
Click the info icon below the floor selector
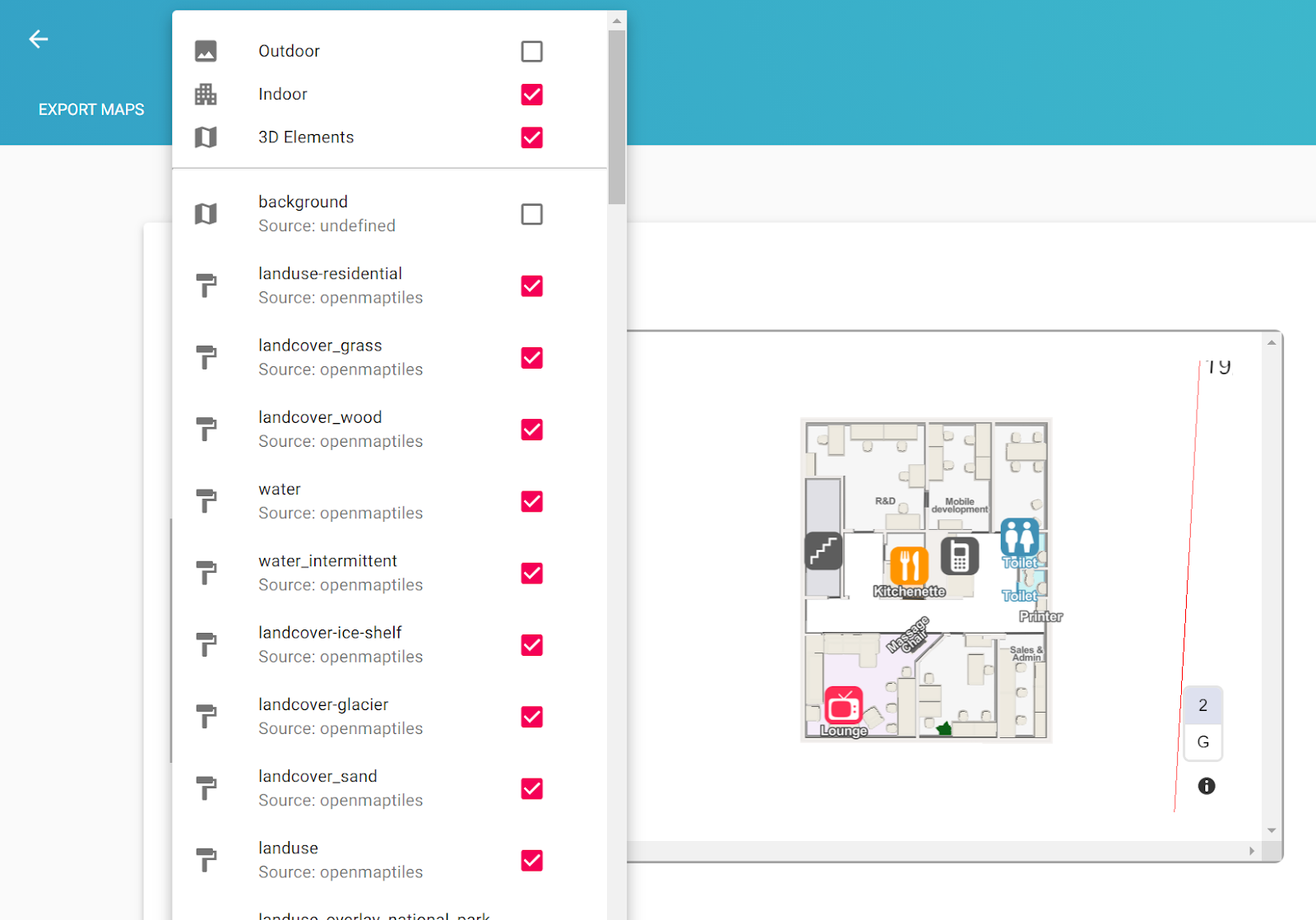[x=1206, y=786]
